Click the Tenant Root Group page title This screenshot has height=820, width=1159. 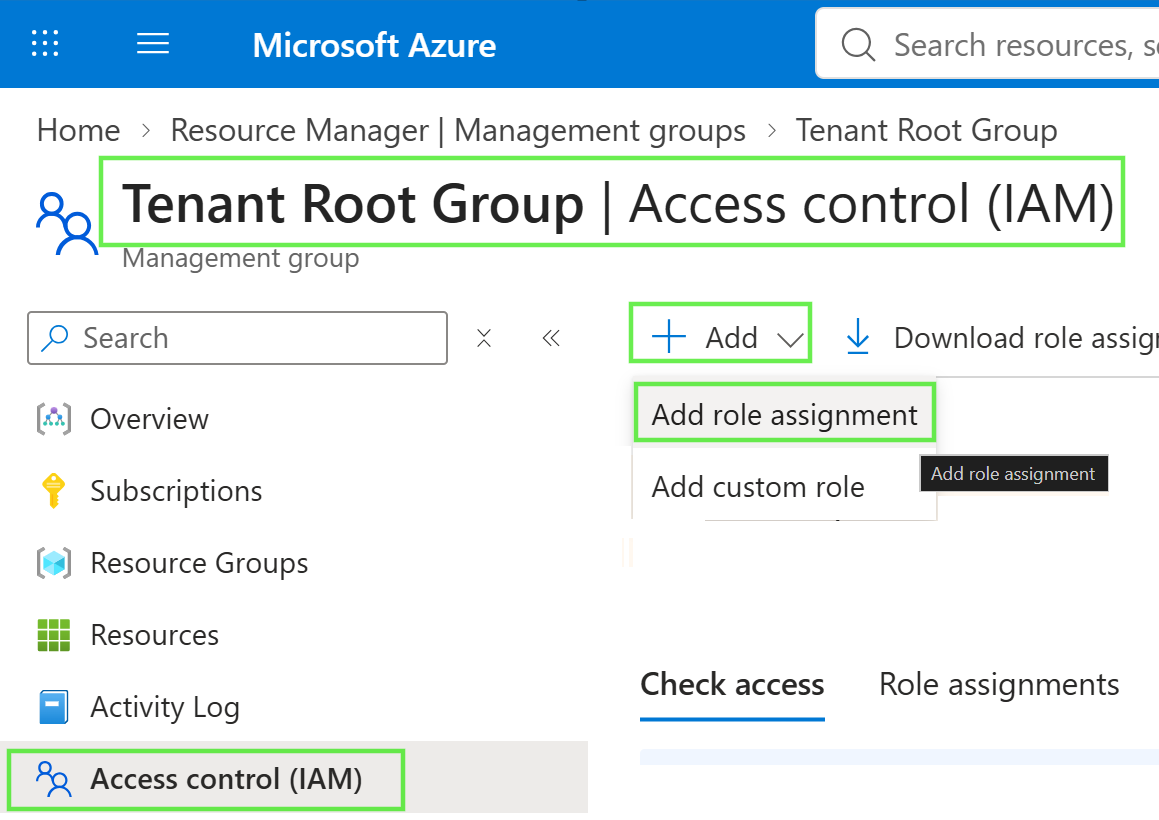pyautogui.click(x=353, y=203)
